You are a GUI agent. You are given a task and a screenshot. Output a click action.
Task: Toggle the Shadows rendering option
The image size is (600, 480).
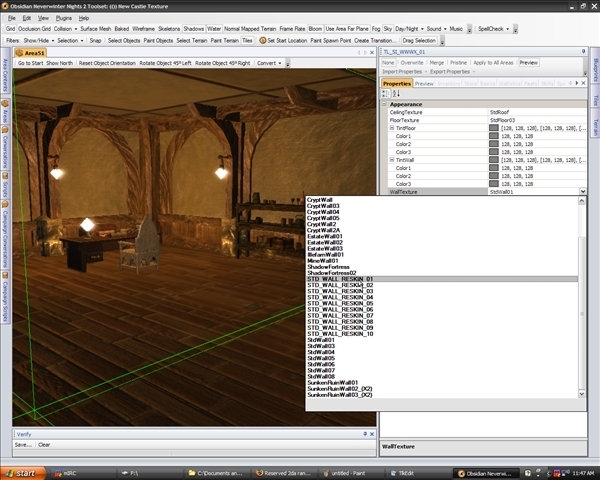(x=193, y=29)
